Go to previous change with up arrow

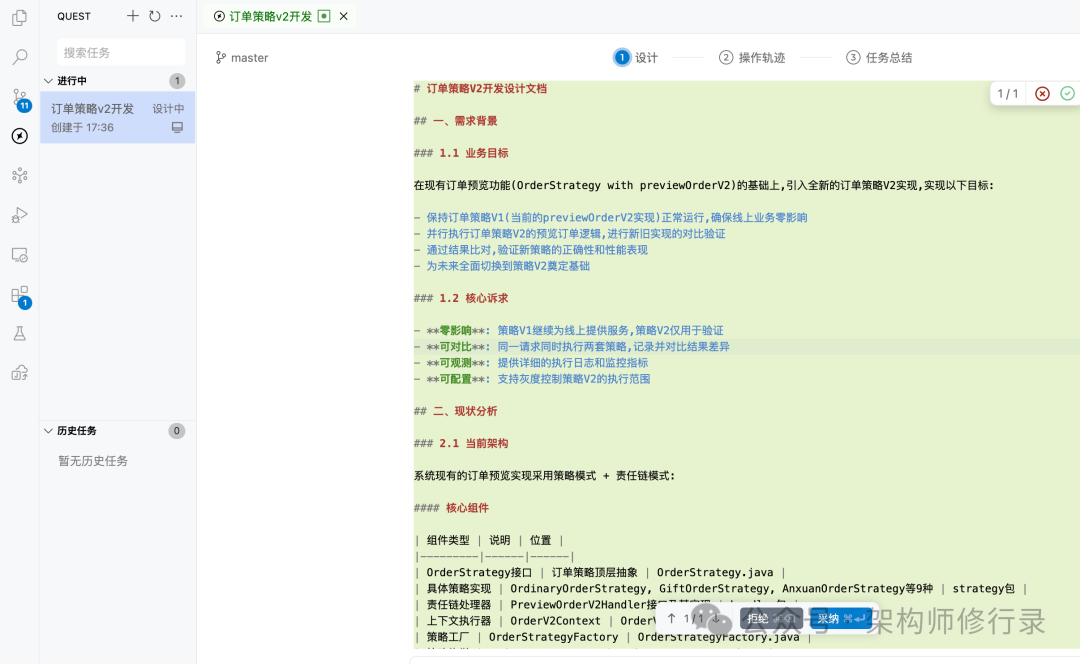(x=672, y=619)
